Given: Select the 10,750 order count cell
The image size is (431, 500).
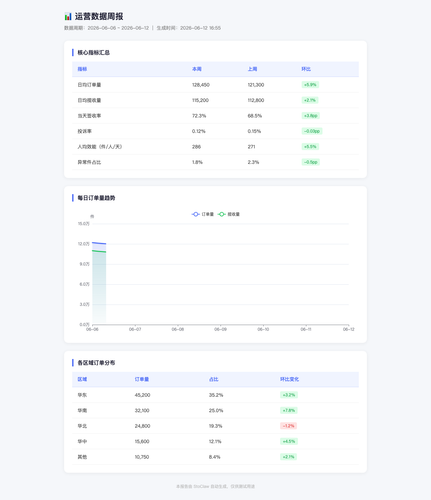Looking at the screenshot, I should click(142, 457).
